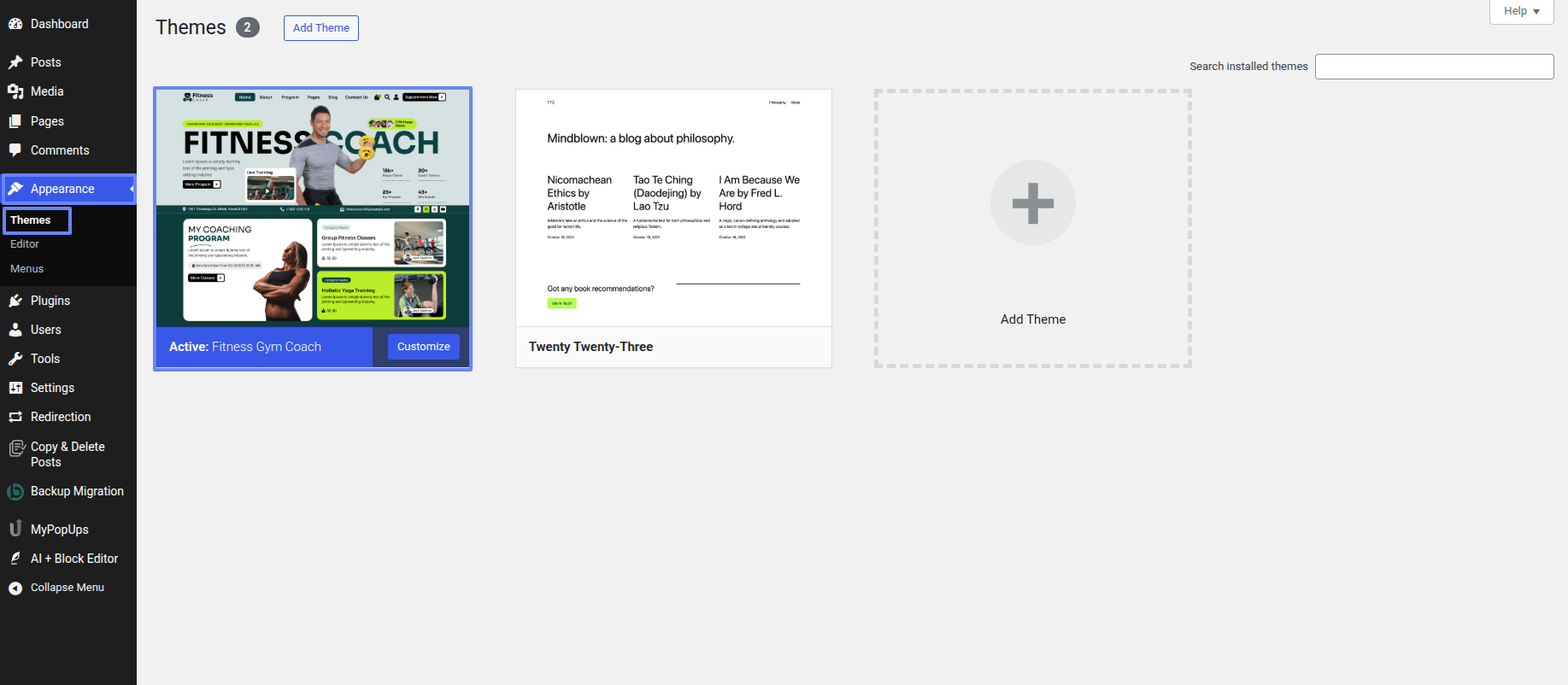Click the Dashboard gauge icon
This screenshot has width=1568, height=685.
(15, 24)
